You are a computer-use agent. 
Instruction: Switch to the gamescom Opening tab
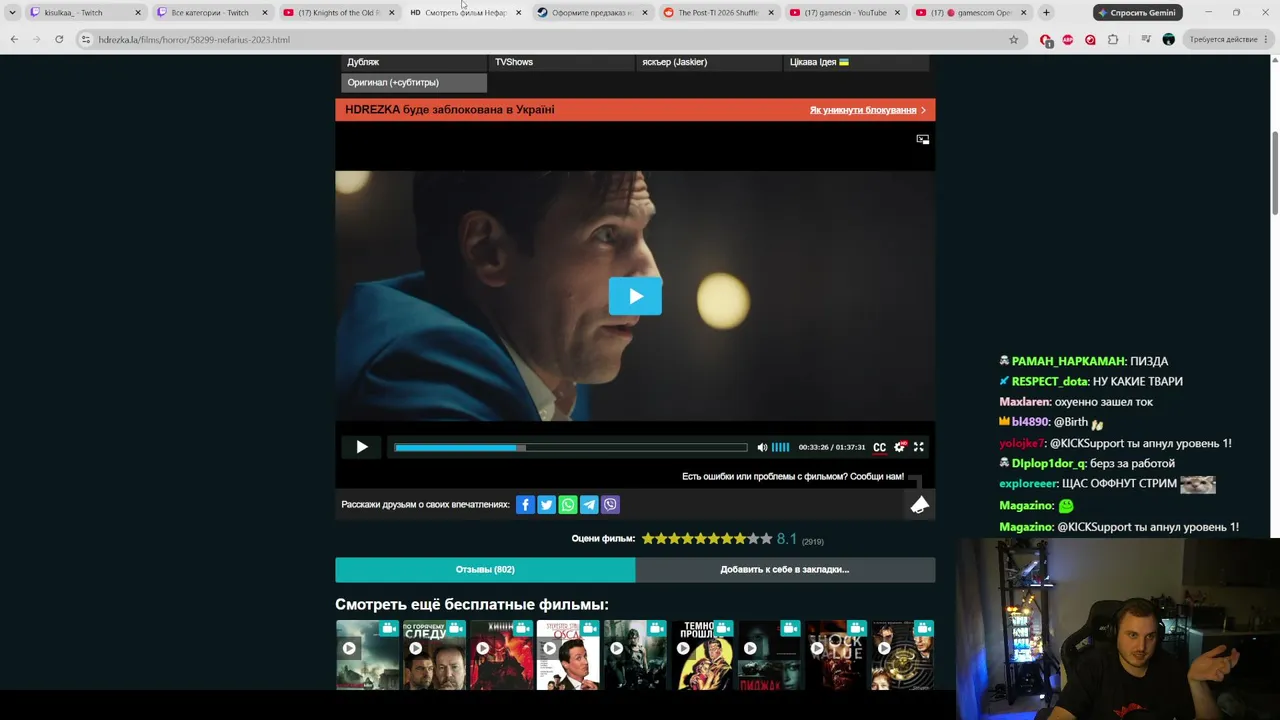[971, 13]
